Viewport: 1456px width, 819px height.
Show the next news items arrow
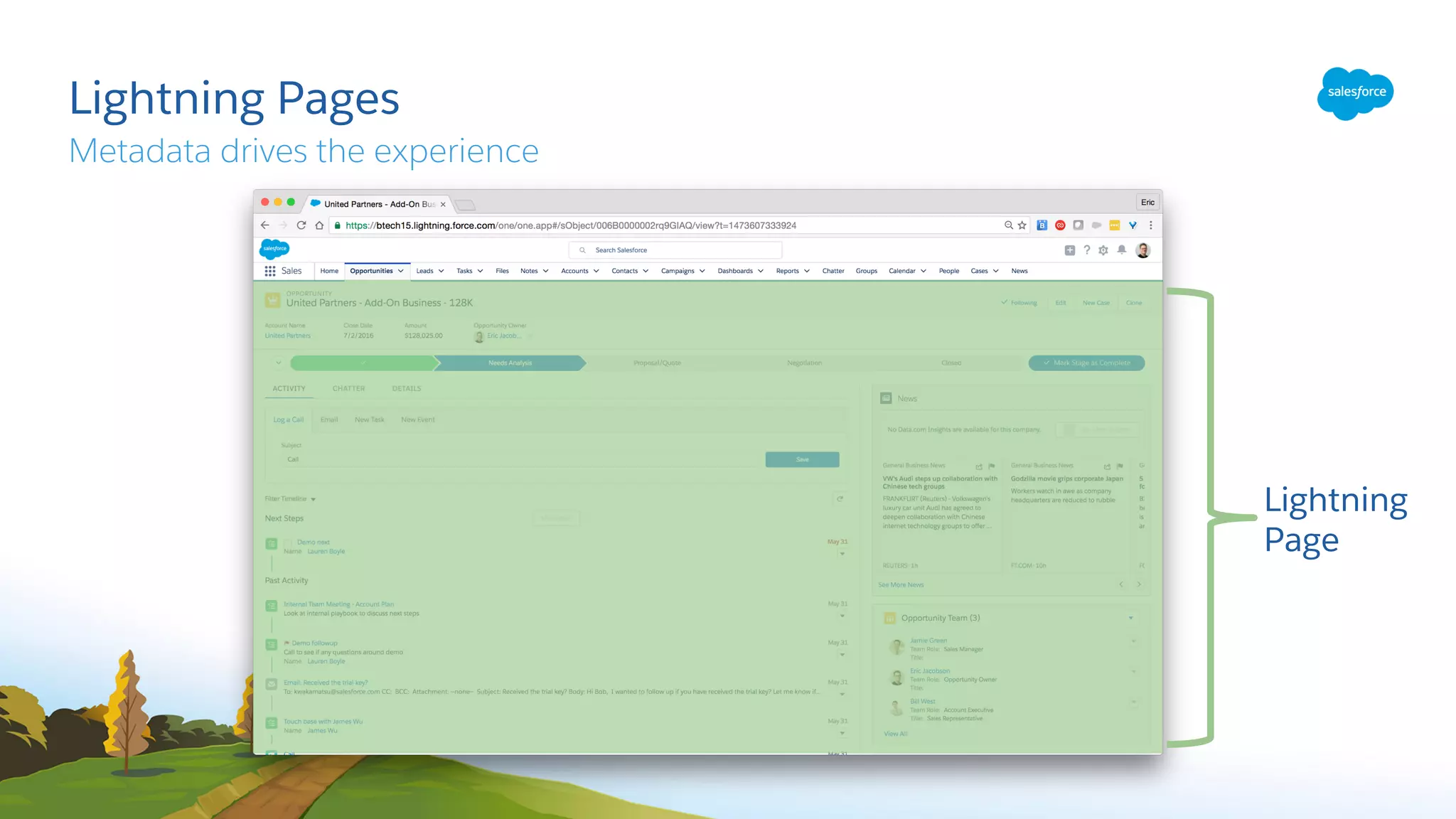(x=1139, y=584)
